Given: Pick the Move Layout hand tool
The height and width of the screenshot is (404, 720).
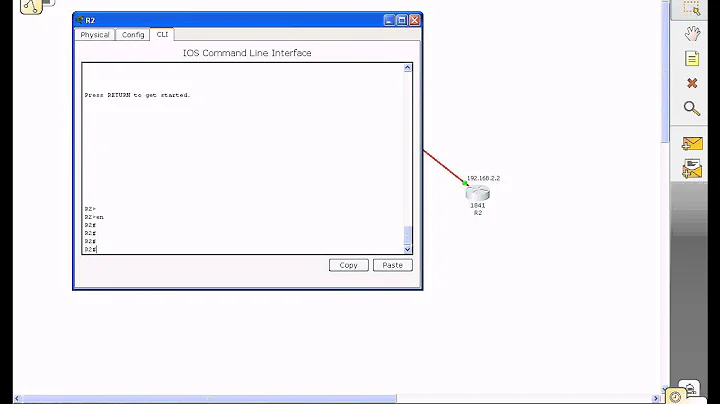Looking at the screenshot, I should (x=692, y=34).
